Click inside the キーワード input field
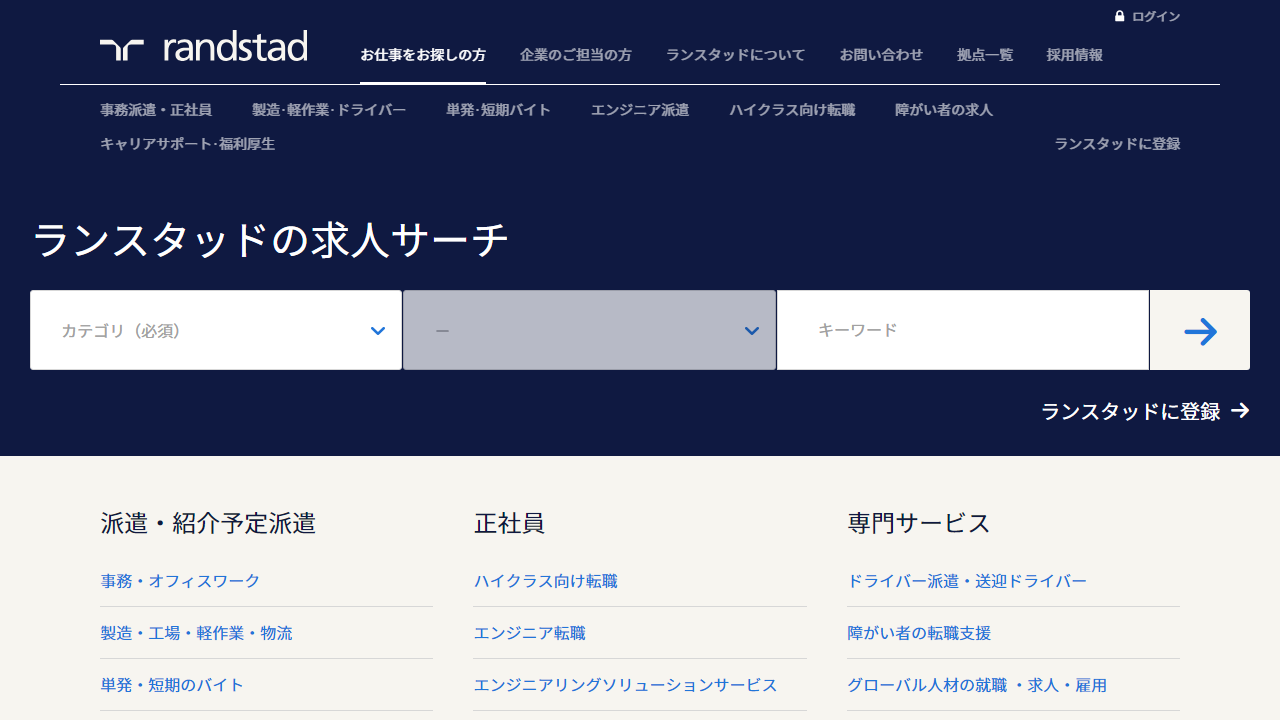The width and height of the screenshot is (1280, 720). tap(962, 330)
